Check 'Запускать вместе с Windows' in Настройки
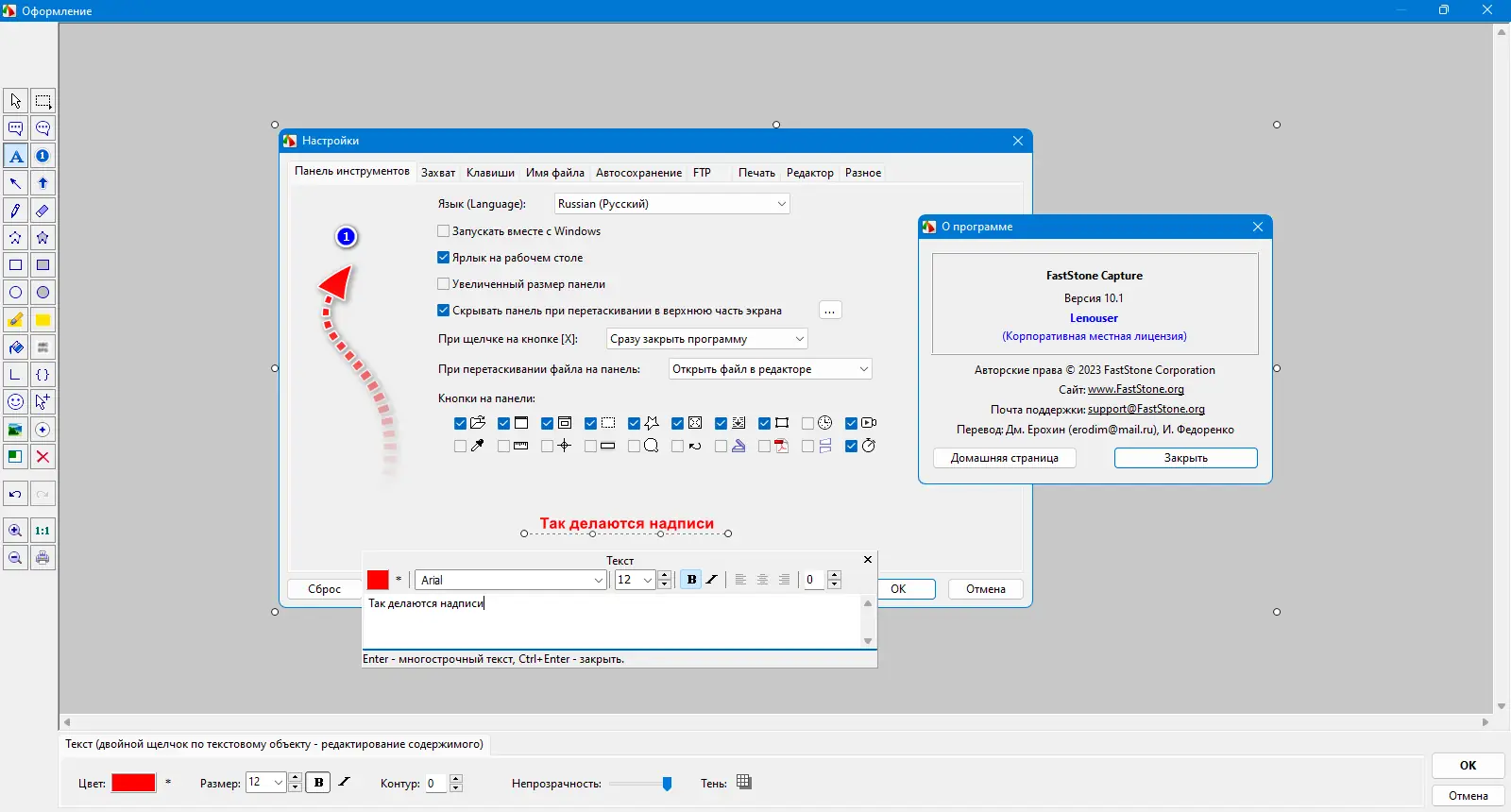This screenshot has height=812, width=1511. click(444, 231)
